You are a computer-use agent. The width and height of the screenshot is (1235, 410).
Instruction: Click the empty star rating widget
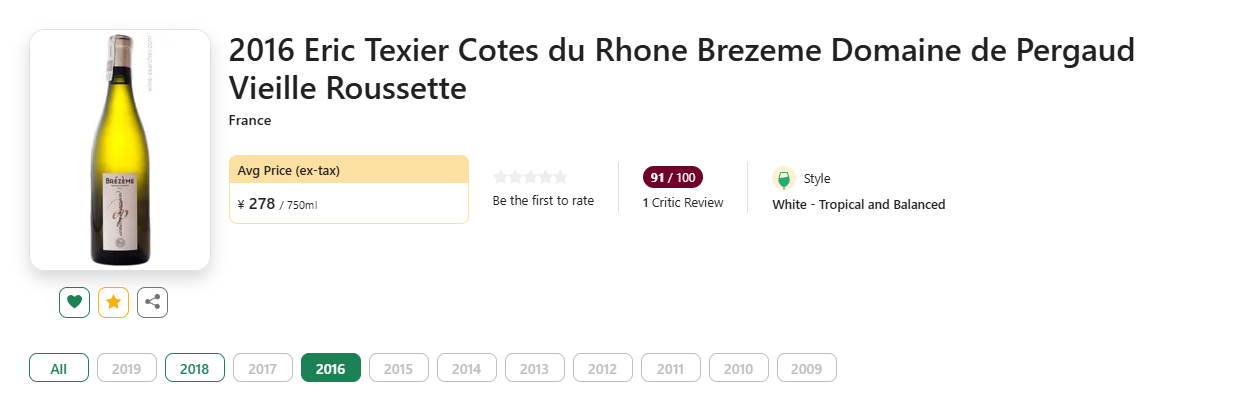[530, 177]
